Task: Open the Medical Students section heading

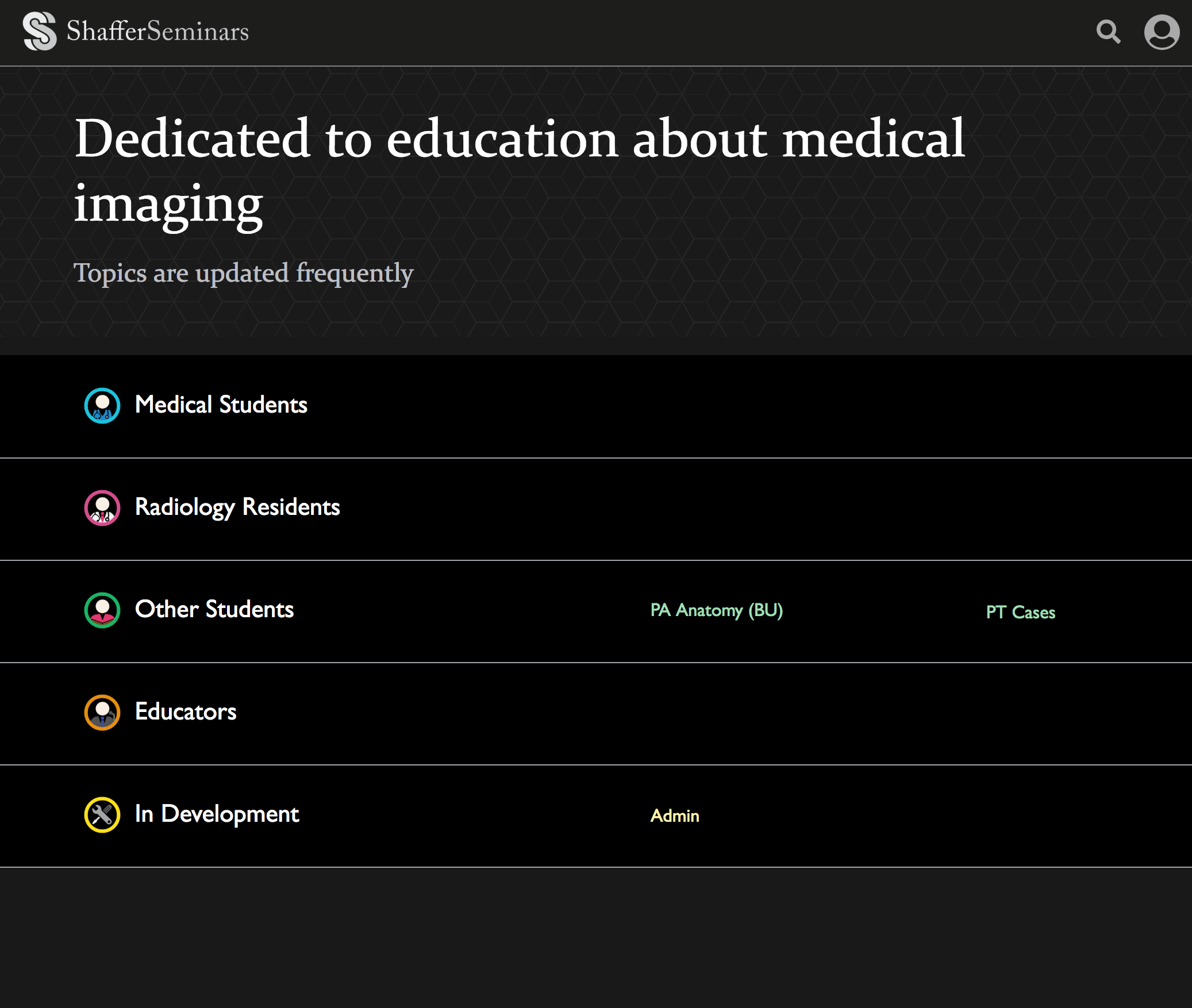Action: tap(221, 405)
